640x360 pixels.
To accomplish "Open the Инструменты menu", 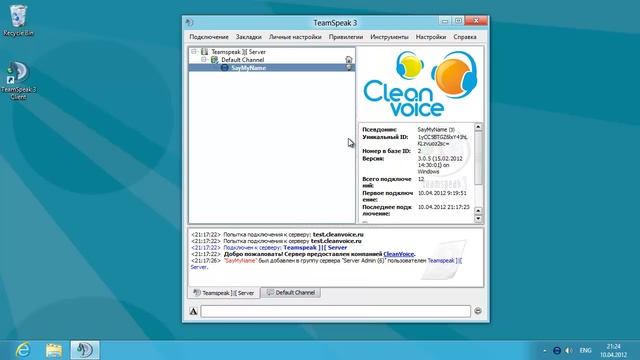I will click(x=389, y=37).
